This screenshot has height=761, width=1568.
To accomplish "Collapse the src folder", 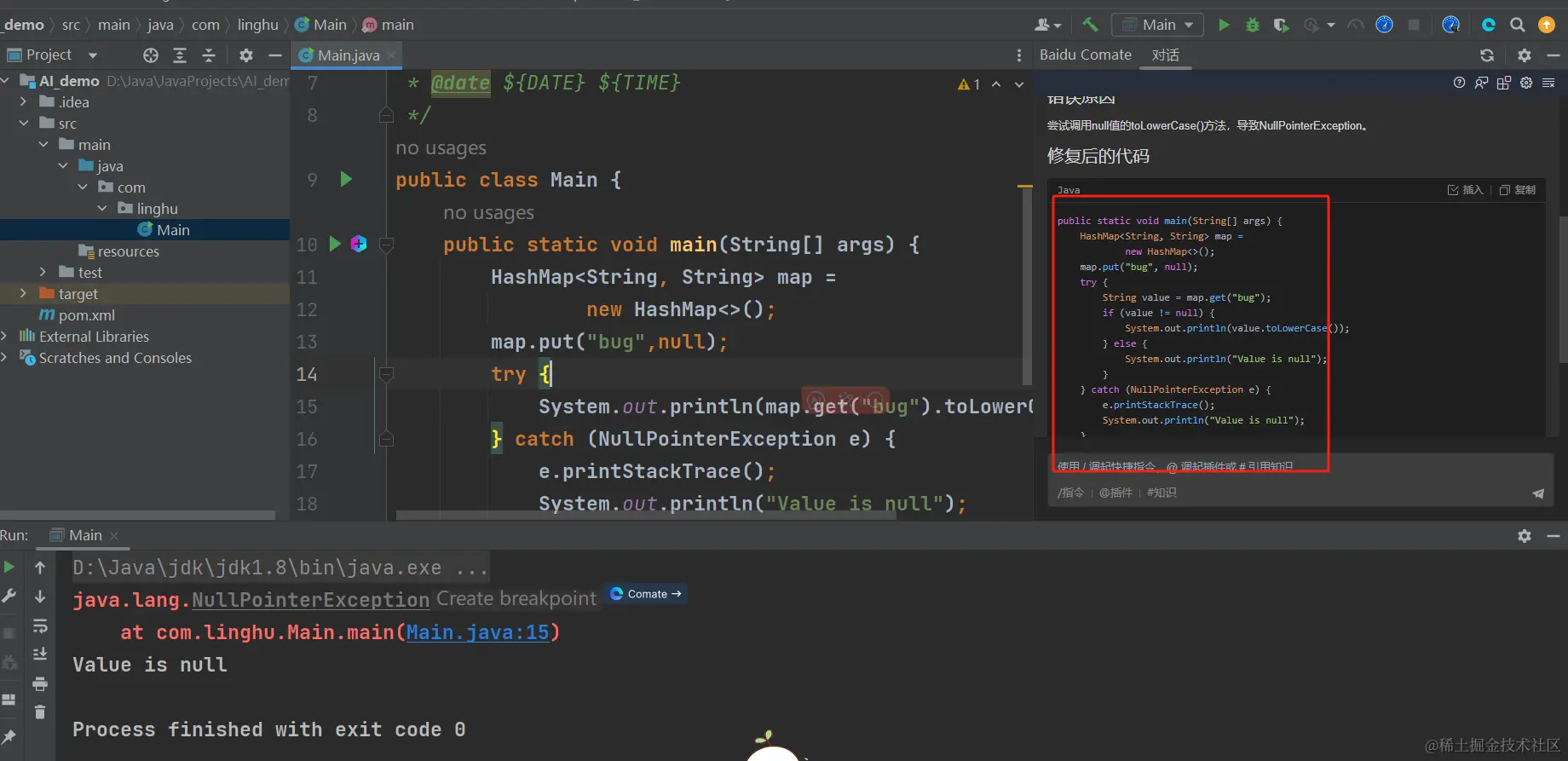I will coord(23,123).
